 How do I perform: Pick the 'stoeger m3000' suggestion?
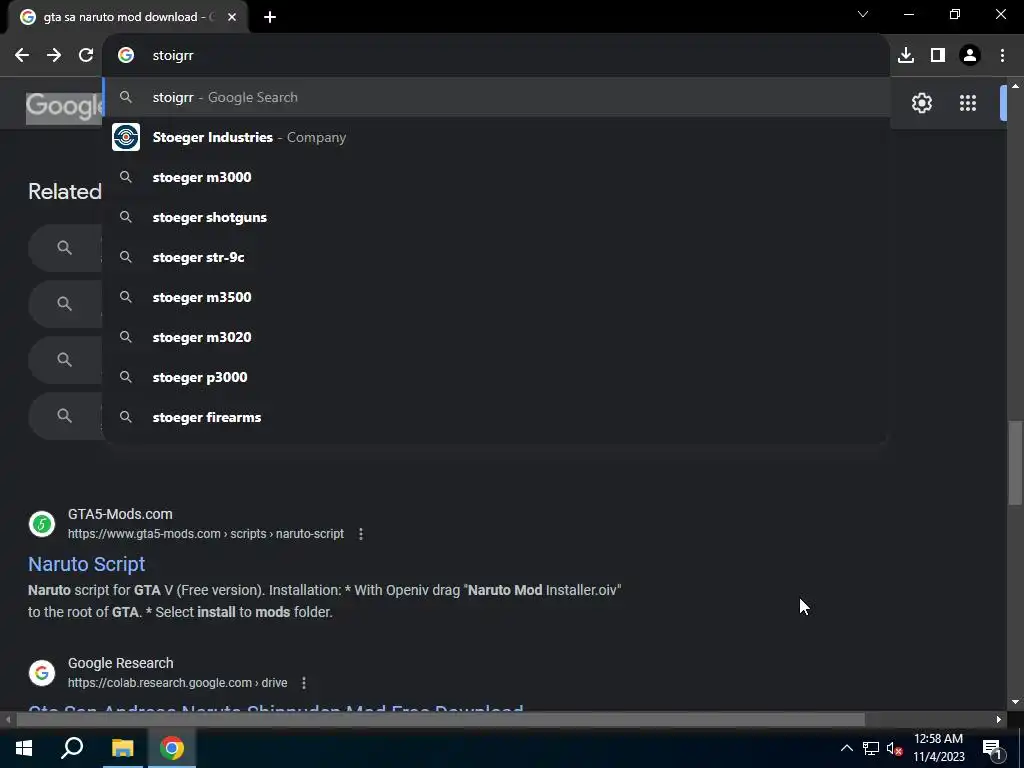496,177
